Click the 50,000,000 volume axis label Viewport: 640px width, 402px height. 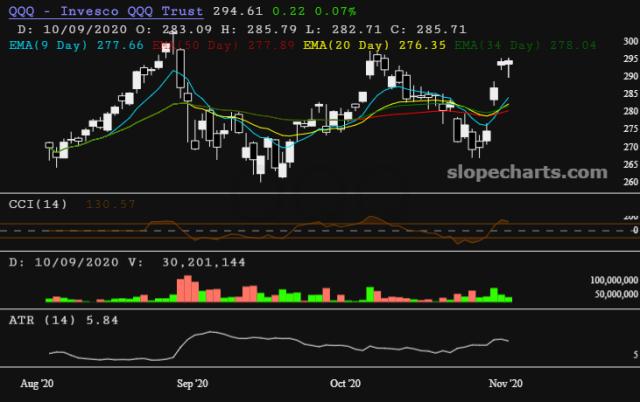click(x=616, y=294)
